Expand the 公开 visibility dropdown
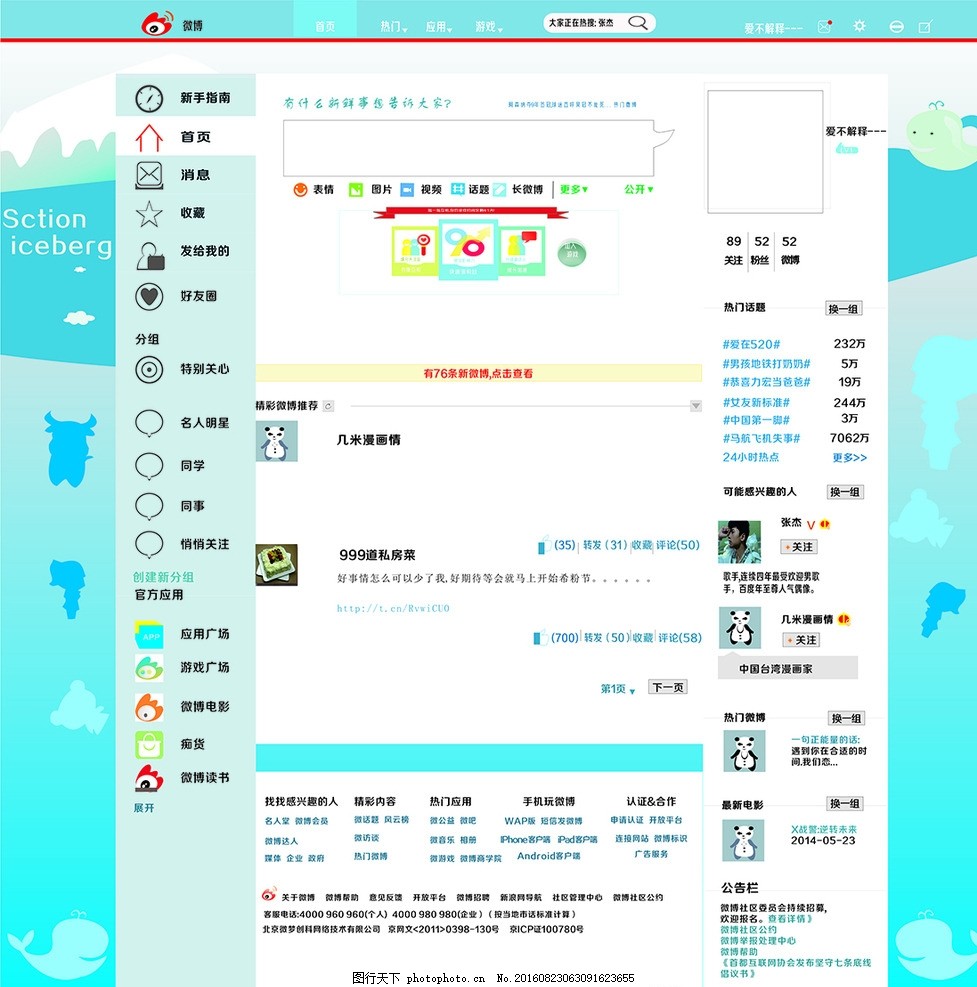The image size is (977, 987). coord(638,189)
